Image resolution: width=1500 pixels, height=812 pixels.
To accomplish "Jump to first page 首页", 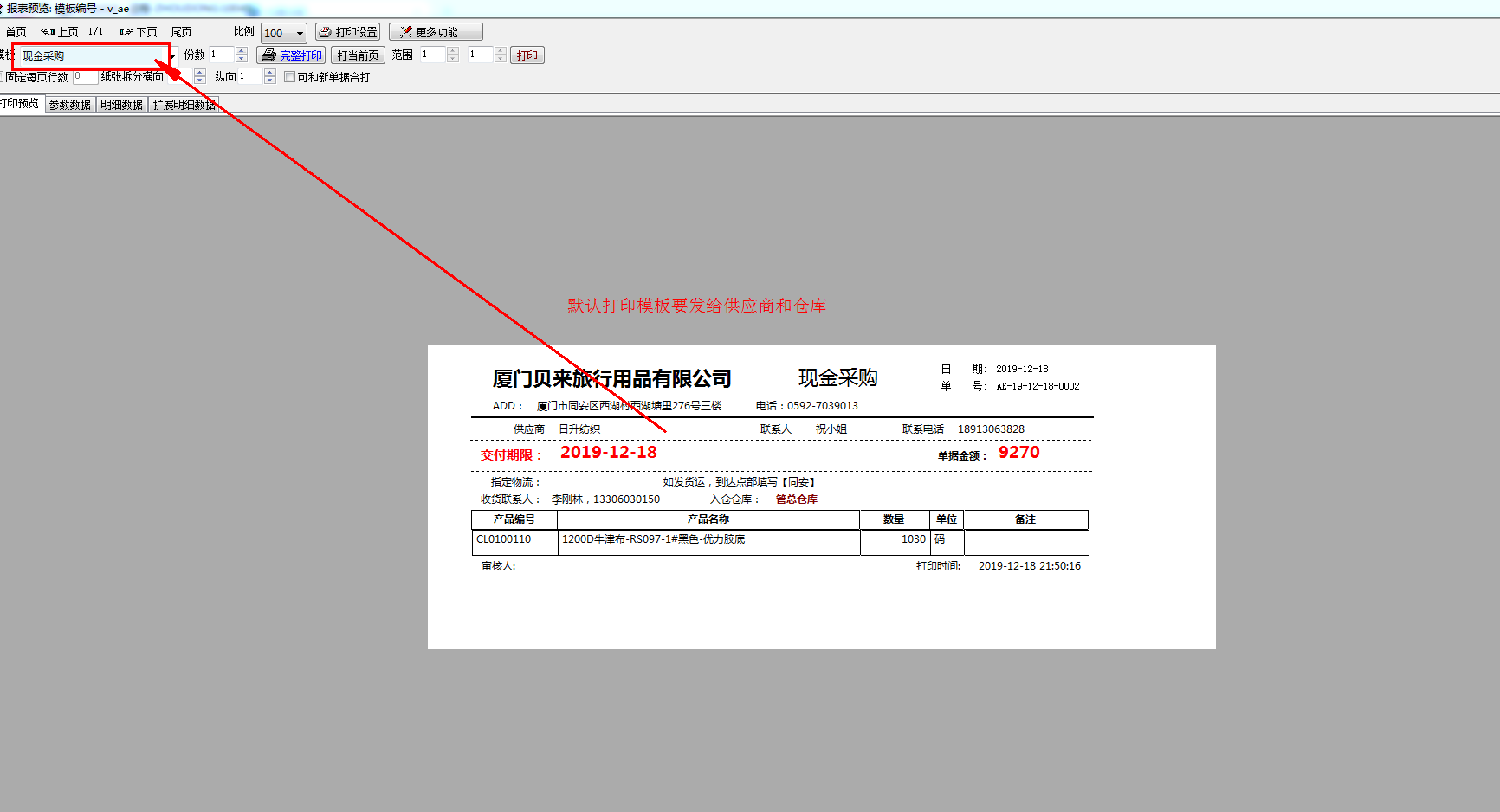I will point(16,32).
